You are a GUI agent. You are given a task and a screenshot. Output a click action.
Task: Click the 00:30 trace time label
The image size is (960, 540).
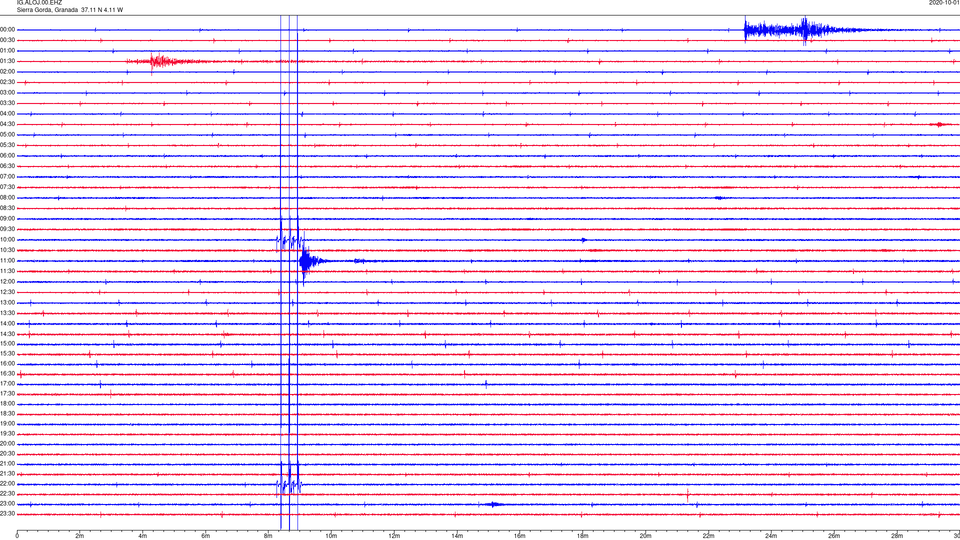[8, 40]
